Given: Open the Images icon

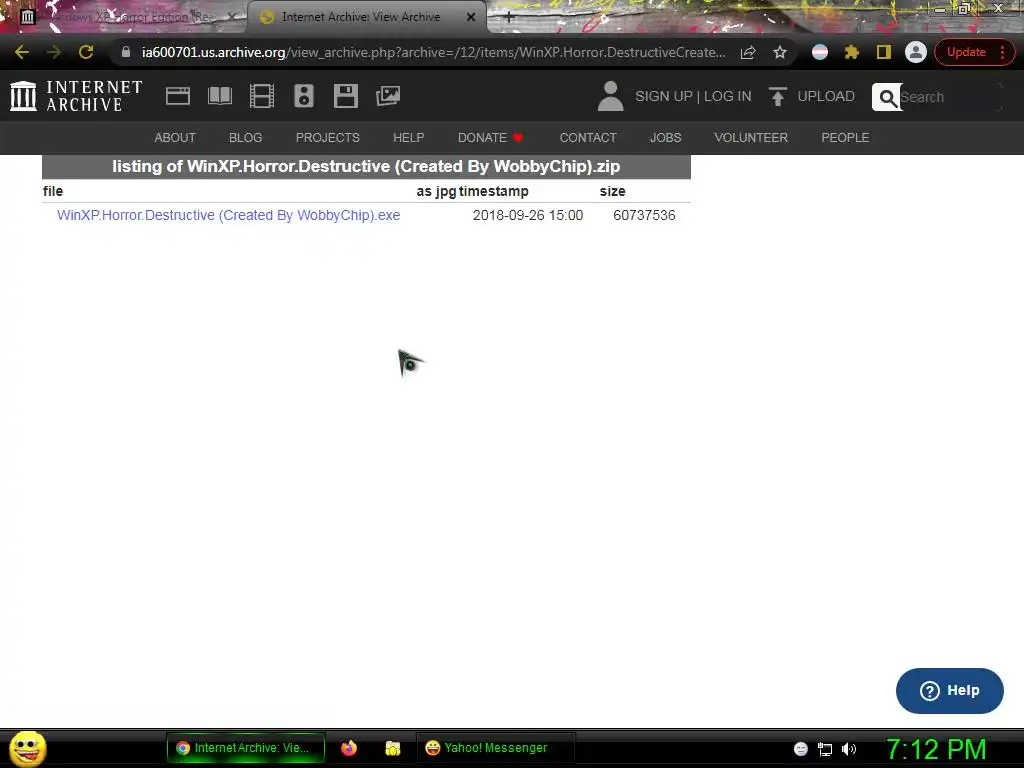Looking at the screenshot, I should tap(388, 96).
